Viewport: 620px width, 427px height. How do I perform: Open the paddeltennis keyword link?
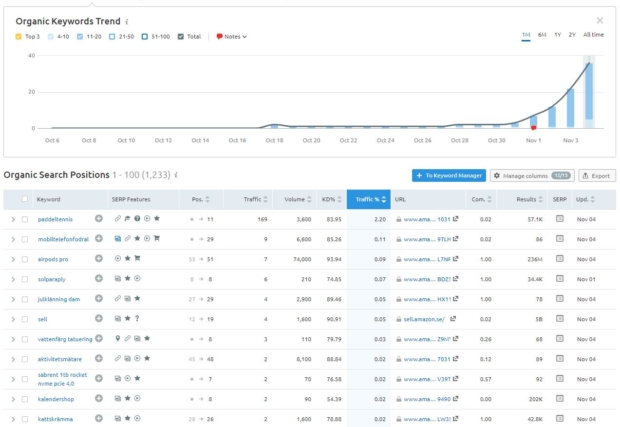pyautogui.click(x=55, y=219)
